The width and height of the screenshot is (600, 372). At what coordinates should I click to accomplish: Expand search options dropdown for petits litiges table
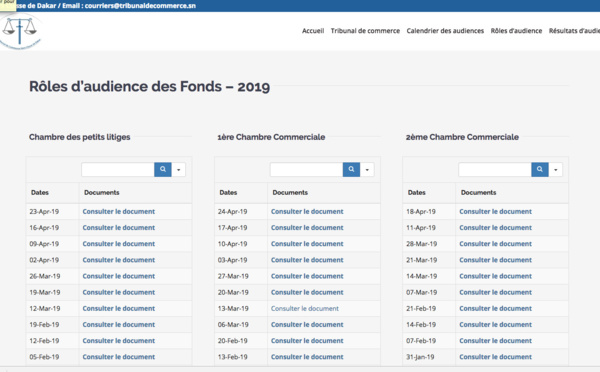(178, 170)
